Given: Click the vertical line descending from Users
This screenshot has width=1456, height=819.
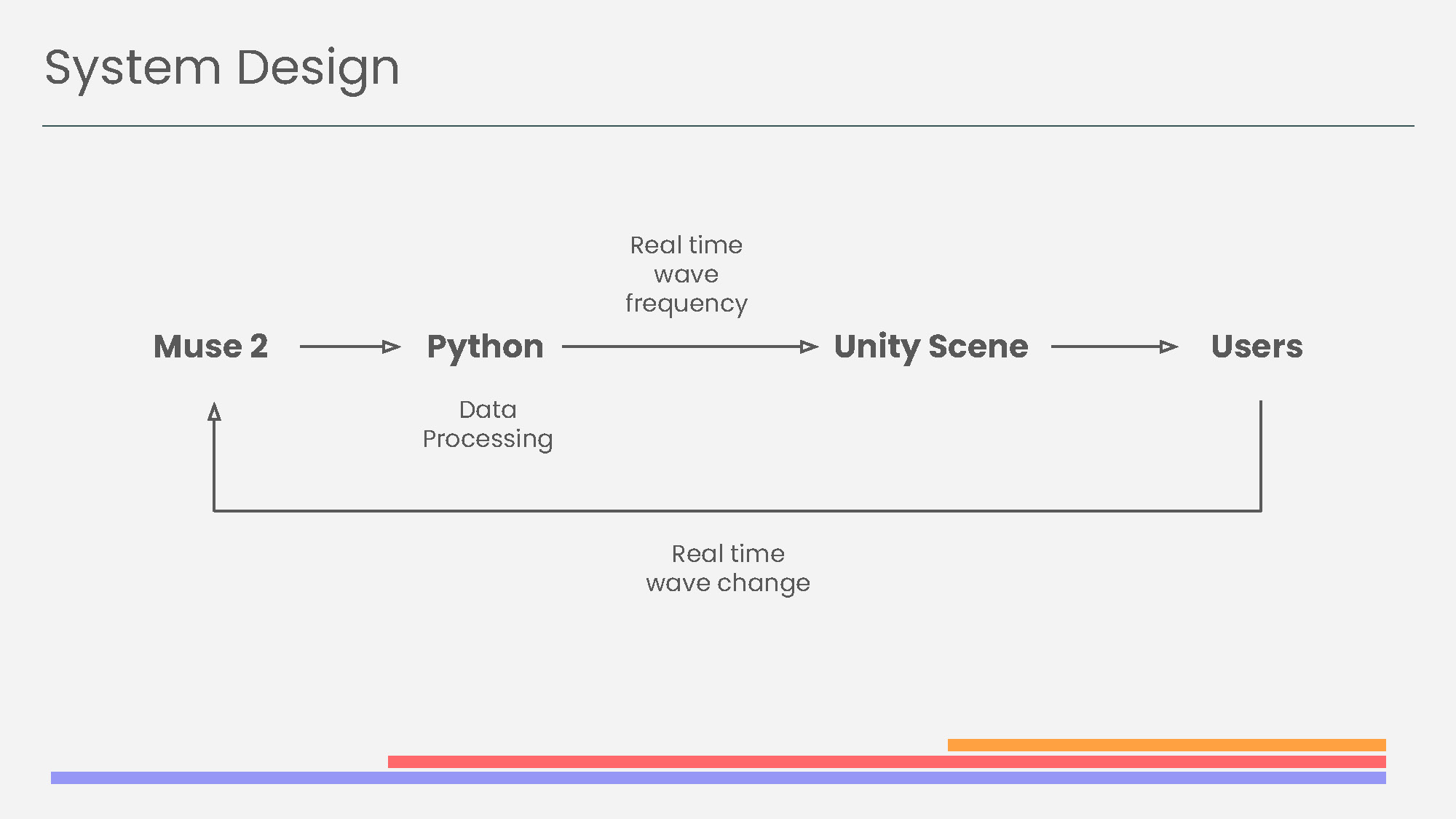Looking at the screenshot, I should coord(1260,455).
